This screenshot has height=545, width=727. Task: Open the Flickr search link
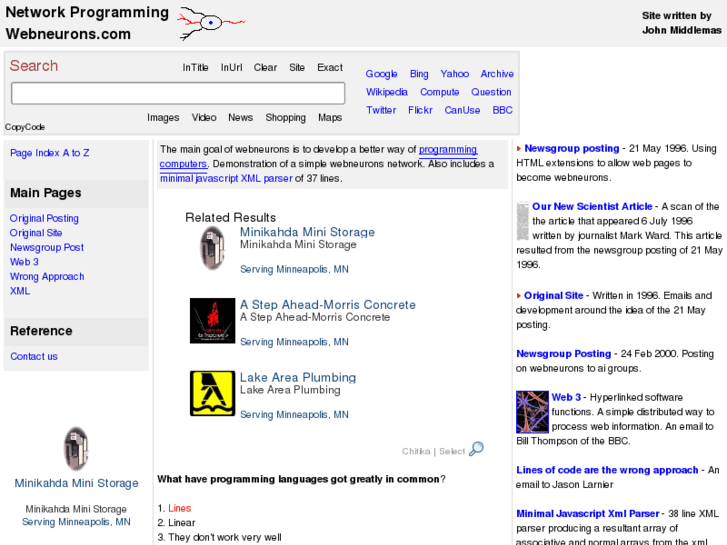click(x=420, y=110)
